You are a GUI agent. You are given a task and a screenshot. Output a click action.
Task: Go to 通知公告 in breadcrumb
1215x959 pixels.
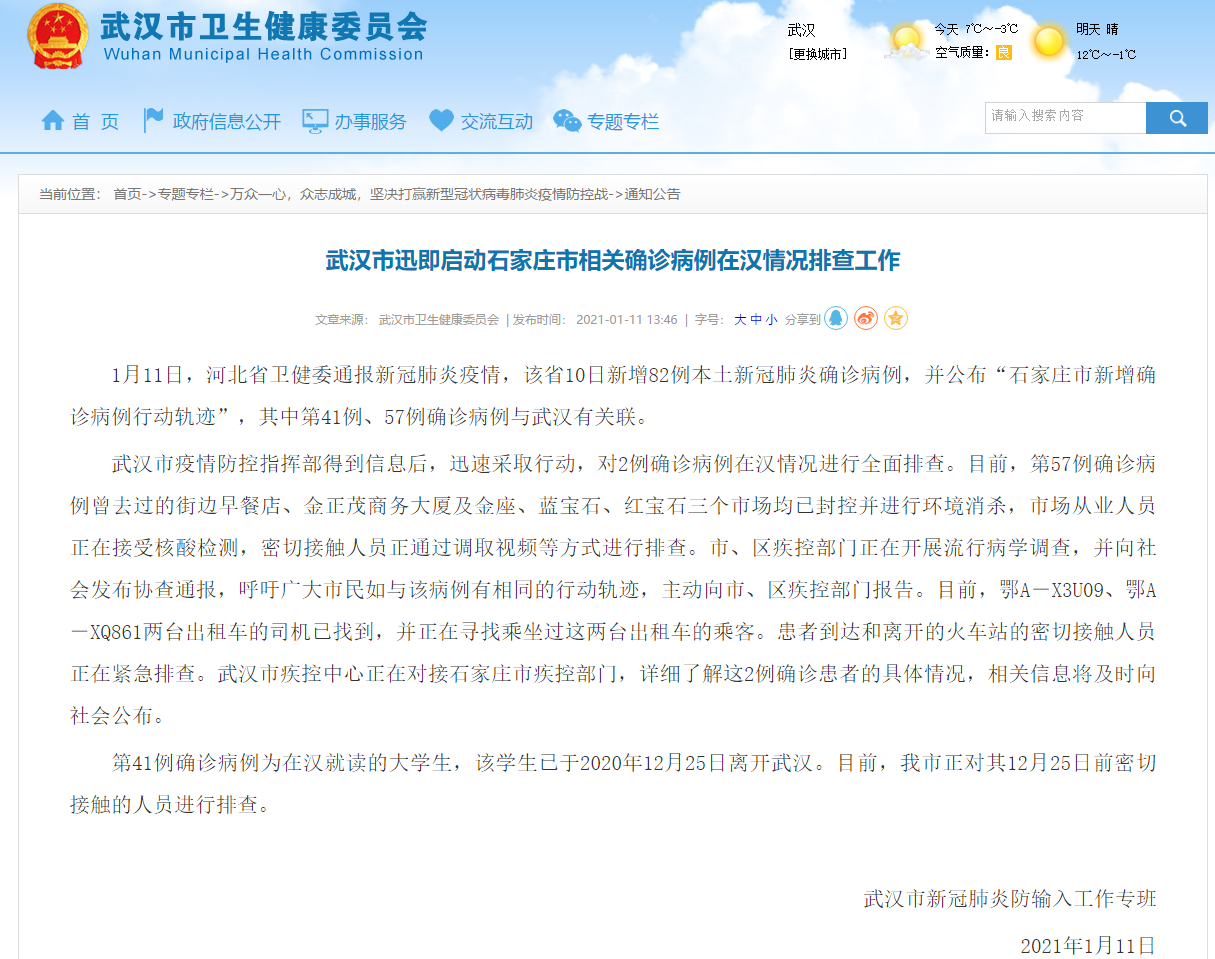(652, 194)
